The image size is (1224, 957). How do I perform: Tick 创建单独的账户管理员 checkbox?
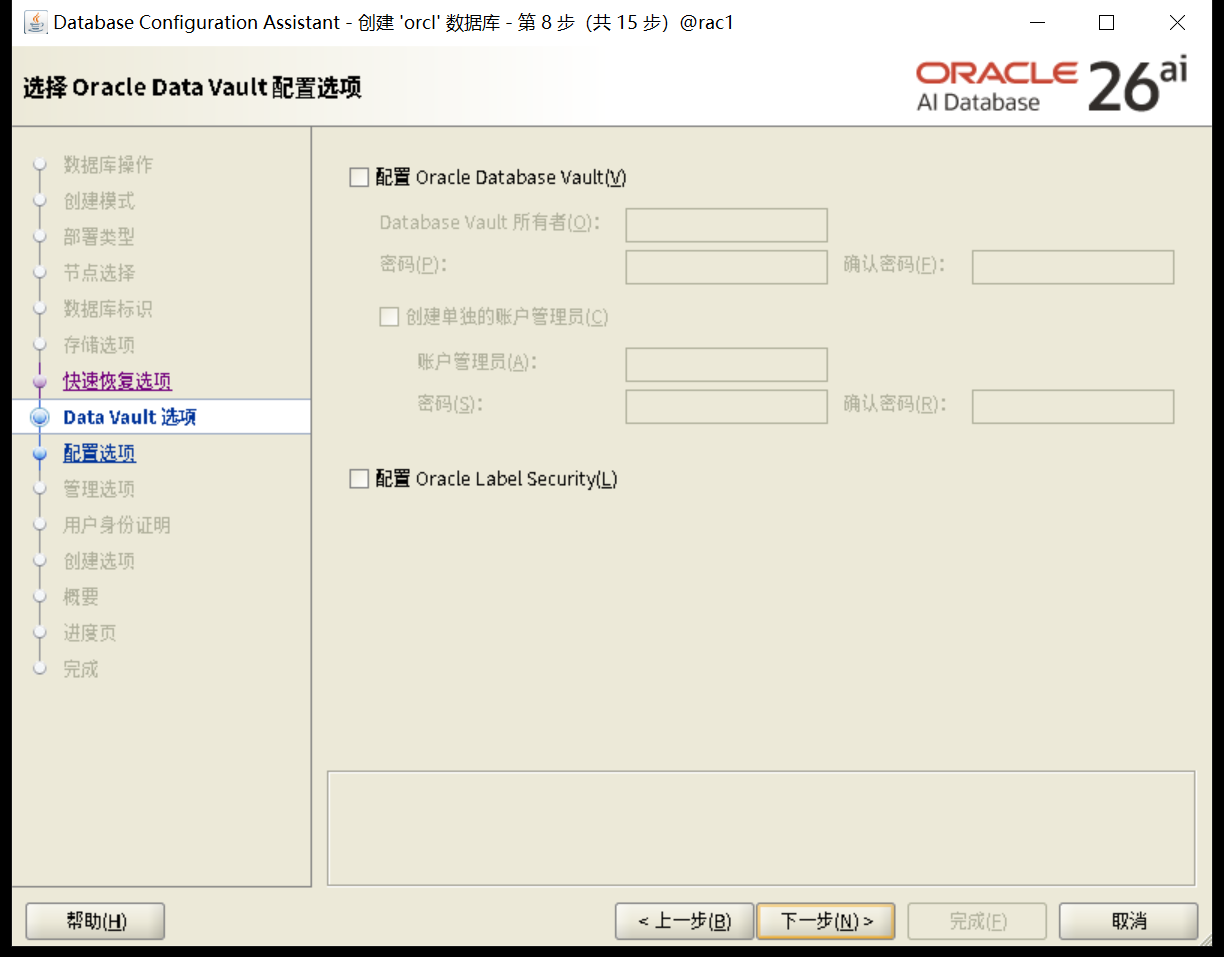click(x=389, y=317)
